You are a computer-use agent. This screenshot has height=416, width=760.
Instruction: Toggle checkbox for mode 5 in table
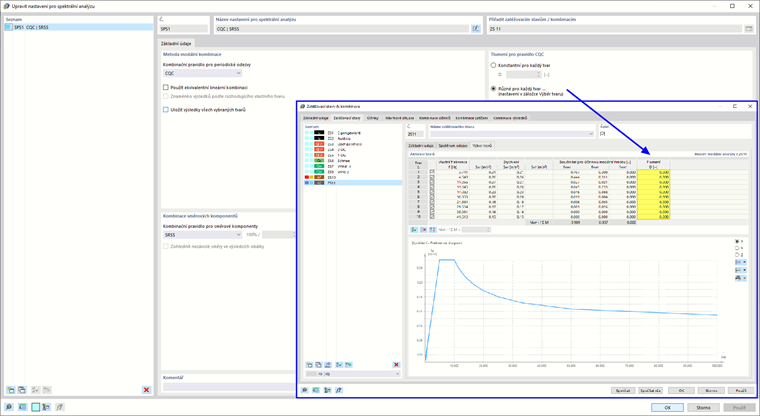[432, 192]
